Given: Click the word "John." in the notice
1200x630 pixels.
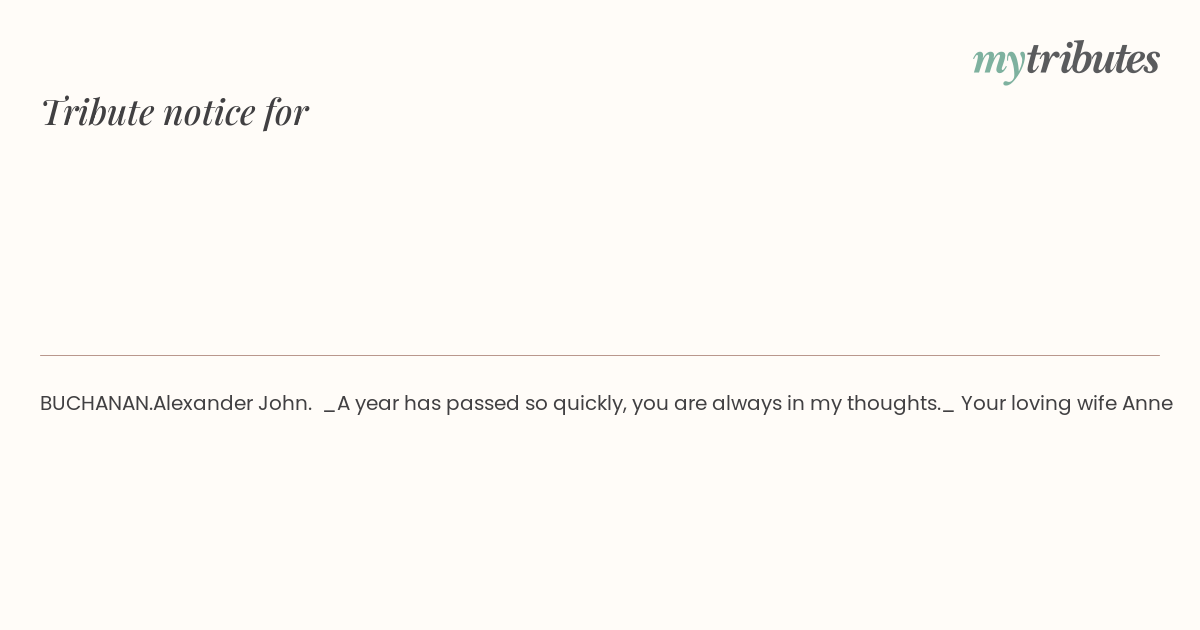Looking at the screenshot, I should pos(285,403).
